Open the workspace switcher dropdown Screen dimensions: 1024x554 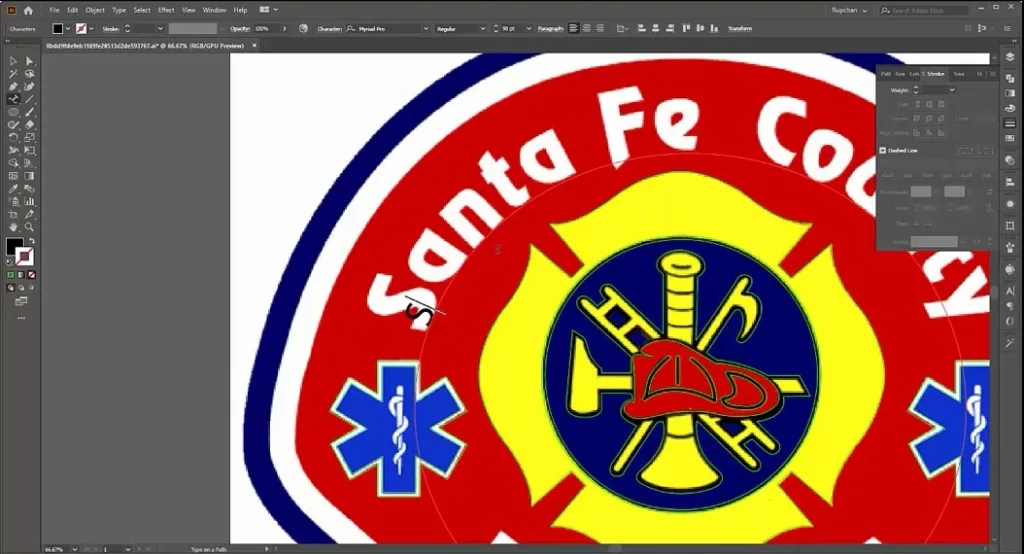tap(268, 10)
